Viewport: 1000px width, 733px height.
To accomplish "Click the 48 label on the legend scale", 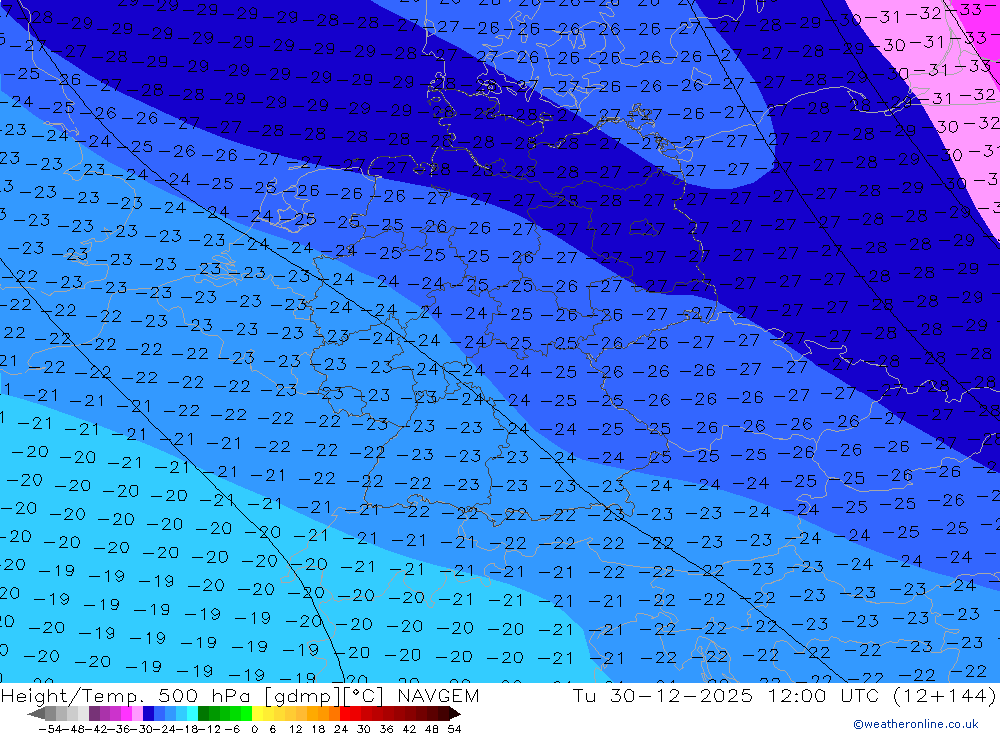I will click(x=432, y=729).
